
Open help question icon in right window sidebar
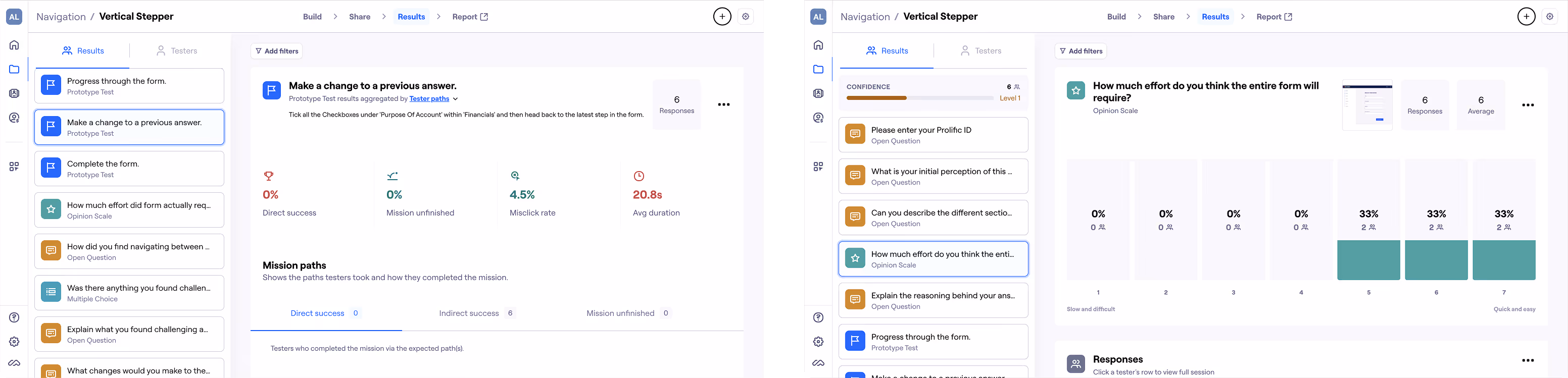pyautogui.click(x=818, y=317)
